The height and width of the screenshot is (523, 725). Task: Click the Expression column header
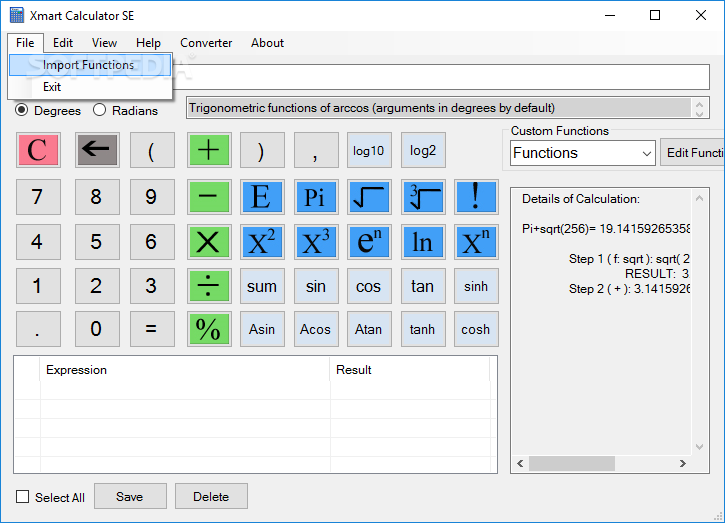coord(184,369)
